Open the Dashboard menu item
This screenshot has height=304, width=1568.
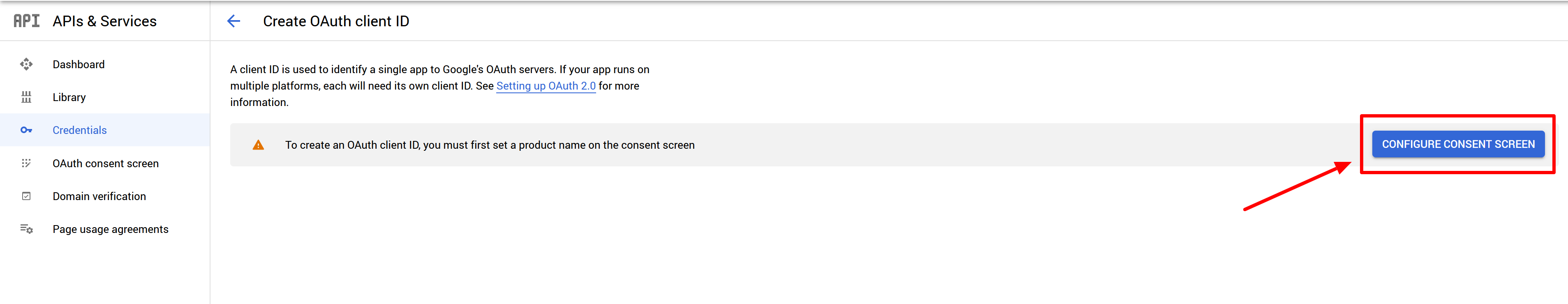click(x=79, y=64)
